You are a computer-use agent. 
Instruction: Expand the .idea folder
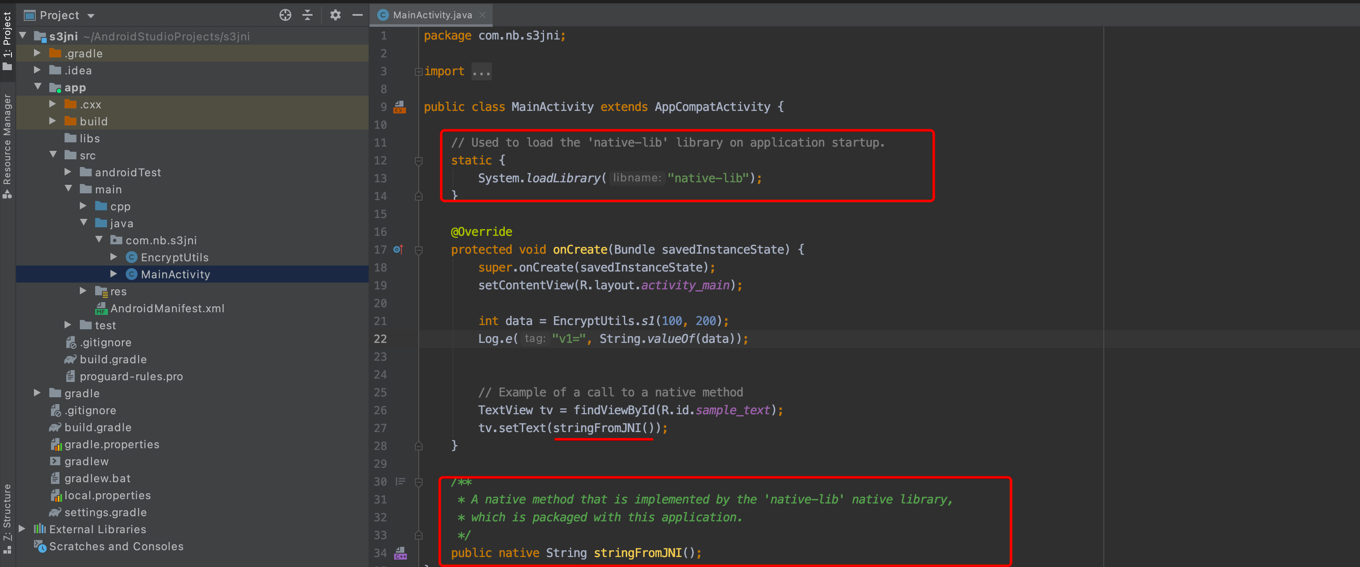tap(38, 70)
